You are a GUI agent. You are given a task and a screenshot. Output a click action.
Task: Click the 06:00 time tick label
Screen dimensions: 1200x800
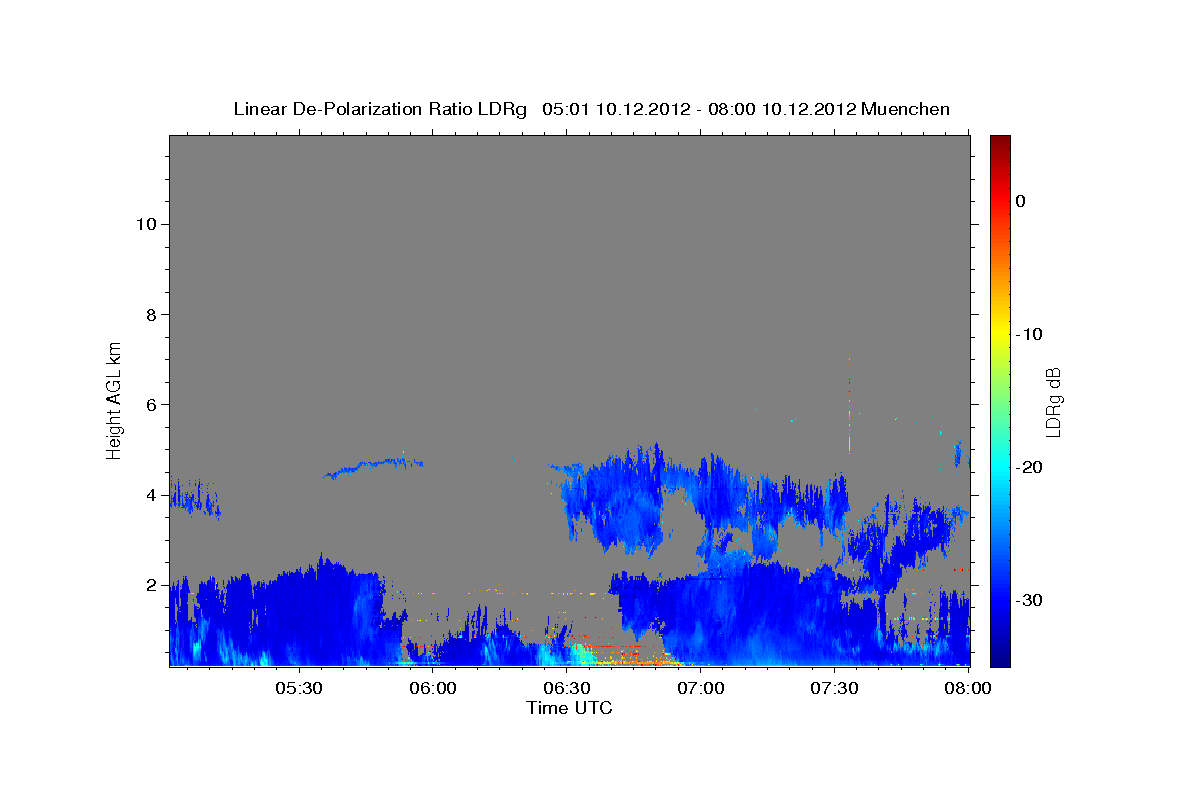(x=433, y=689)
